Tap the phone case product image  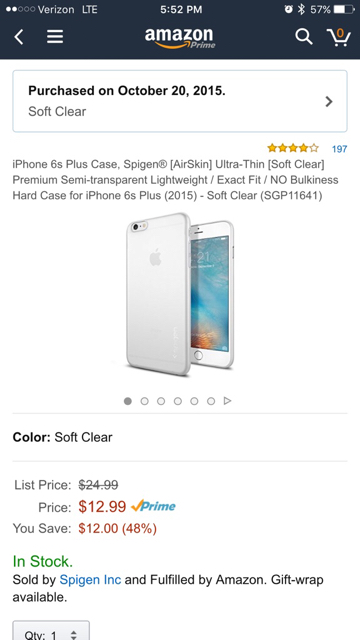(180, 294)
